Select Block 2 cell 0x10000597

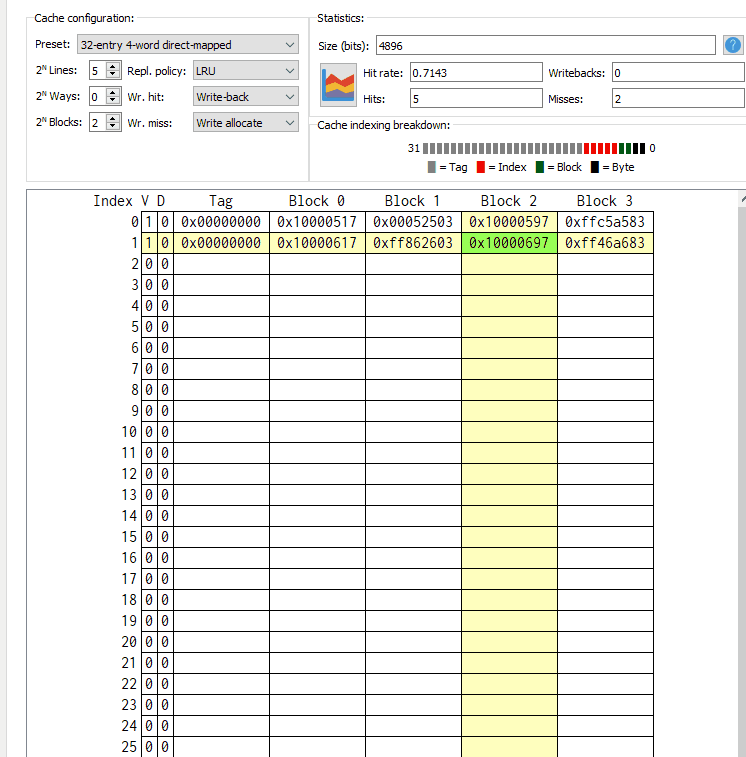pyautogui.click(x=509, y=222)
